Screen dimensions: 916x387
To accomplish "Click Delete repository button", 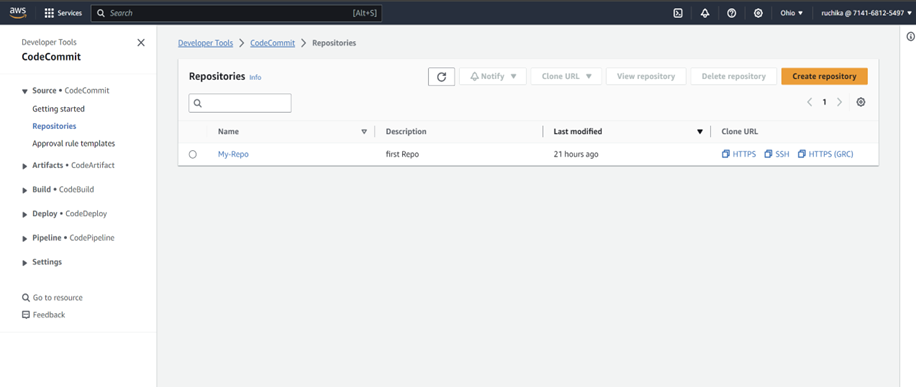I will tap(734, 77).
